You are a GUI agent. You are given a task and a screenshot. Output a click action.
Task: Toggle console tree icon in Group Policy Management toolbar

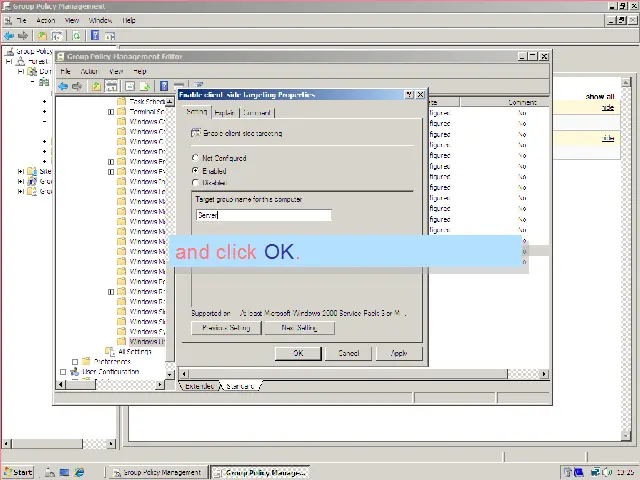pos(57,36)
